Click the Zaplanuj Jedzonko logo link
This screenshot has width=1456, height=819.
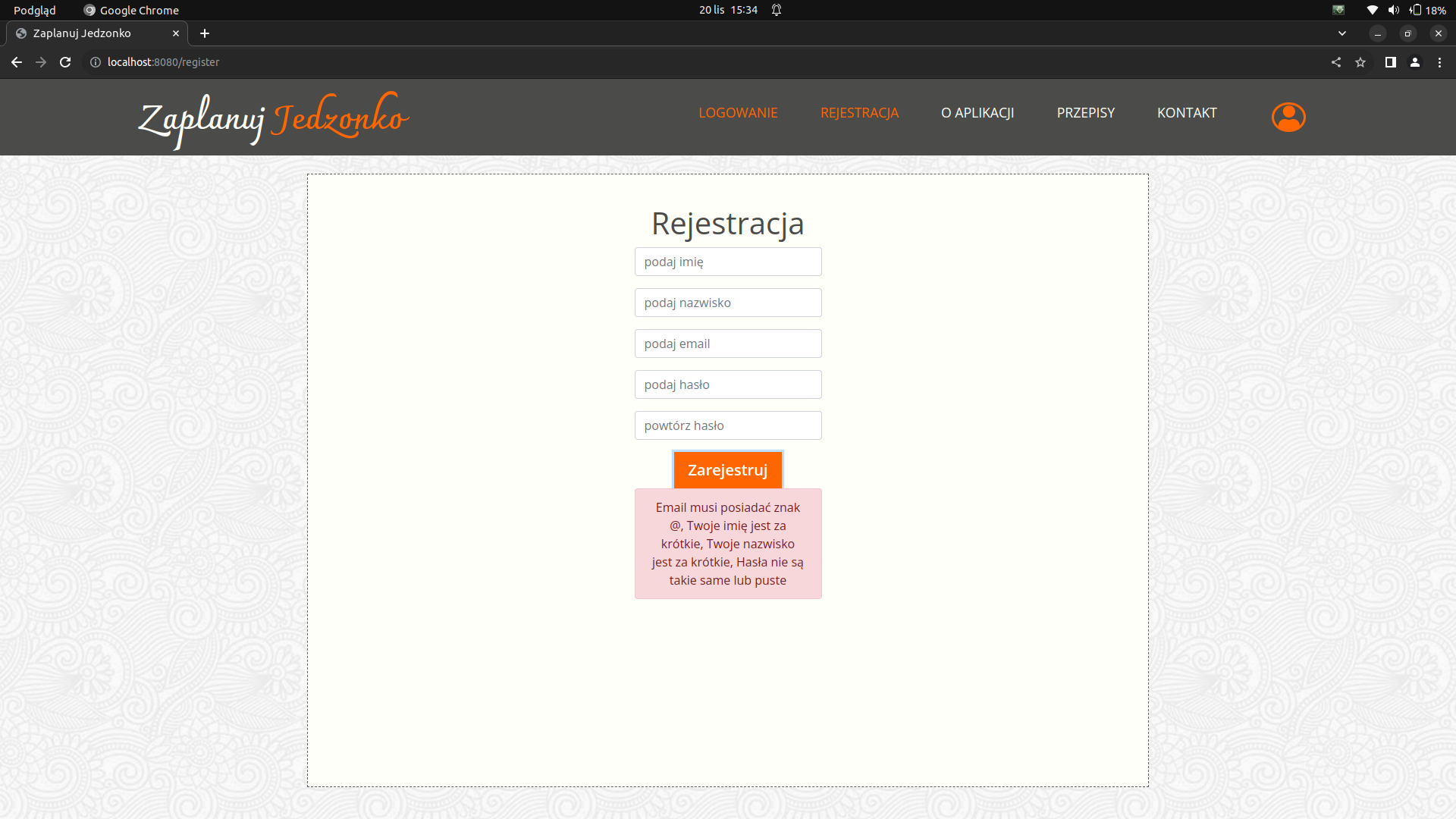click(x=273, y=119)
